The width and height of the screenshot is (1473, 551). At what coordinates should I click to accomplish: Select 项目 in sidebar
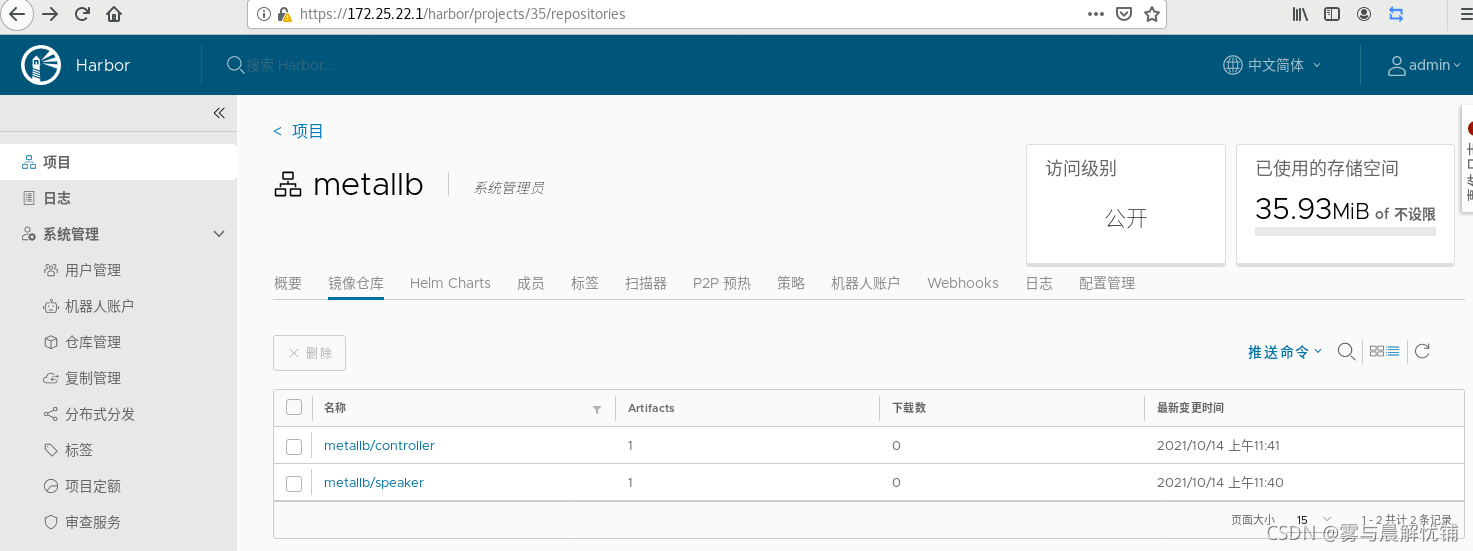click(118, 162)
